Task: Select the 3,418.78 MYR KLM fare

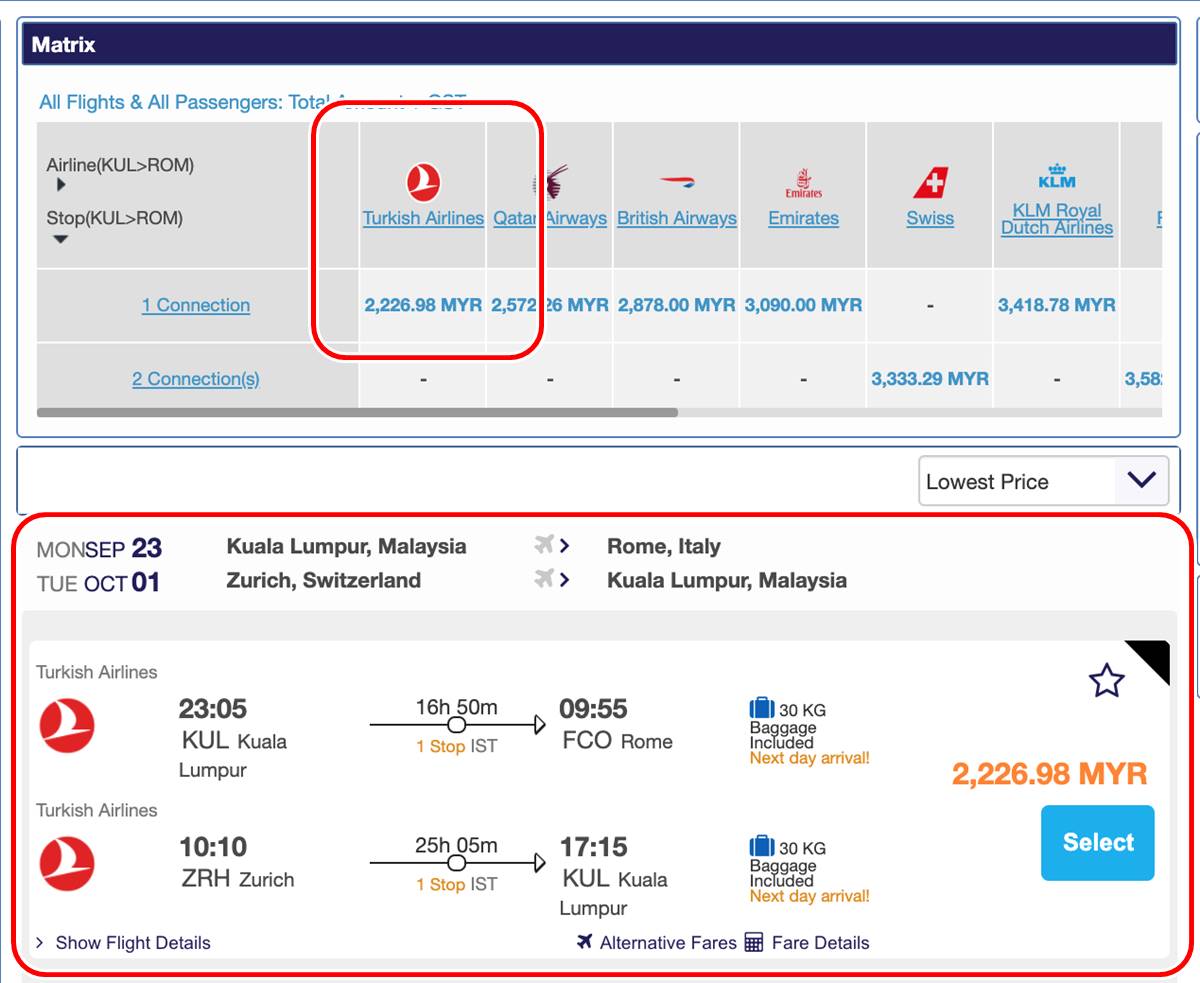Action: 1057,305
